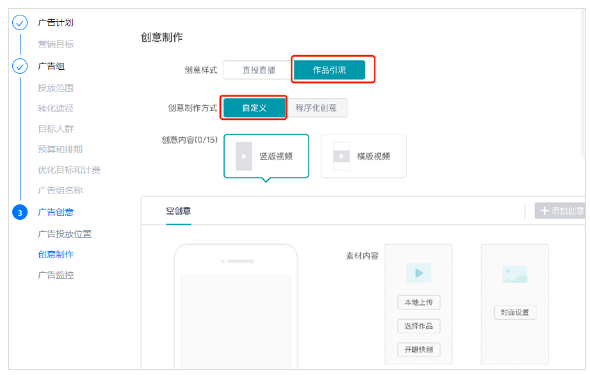Screen dimensions: 590x375
Task: Go to 广告组 in sidebar
Action: (51, 67)
